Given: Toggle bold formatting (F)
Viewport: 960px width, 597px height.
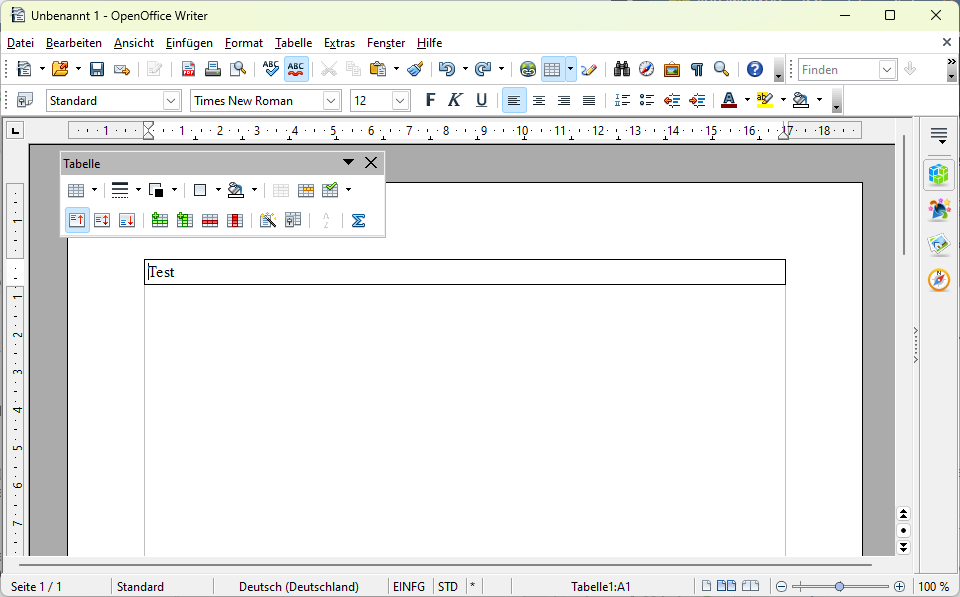Looking at the screenshot, I should [430, 100].
